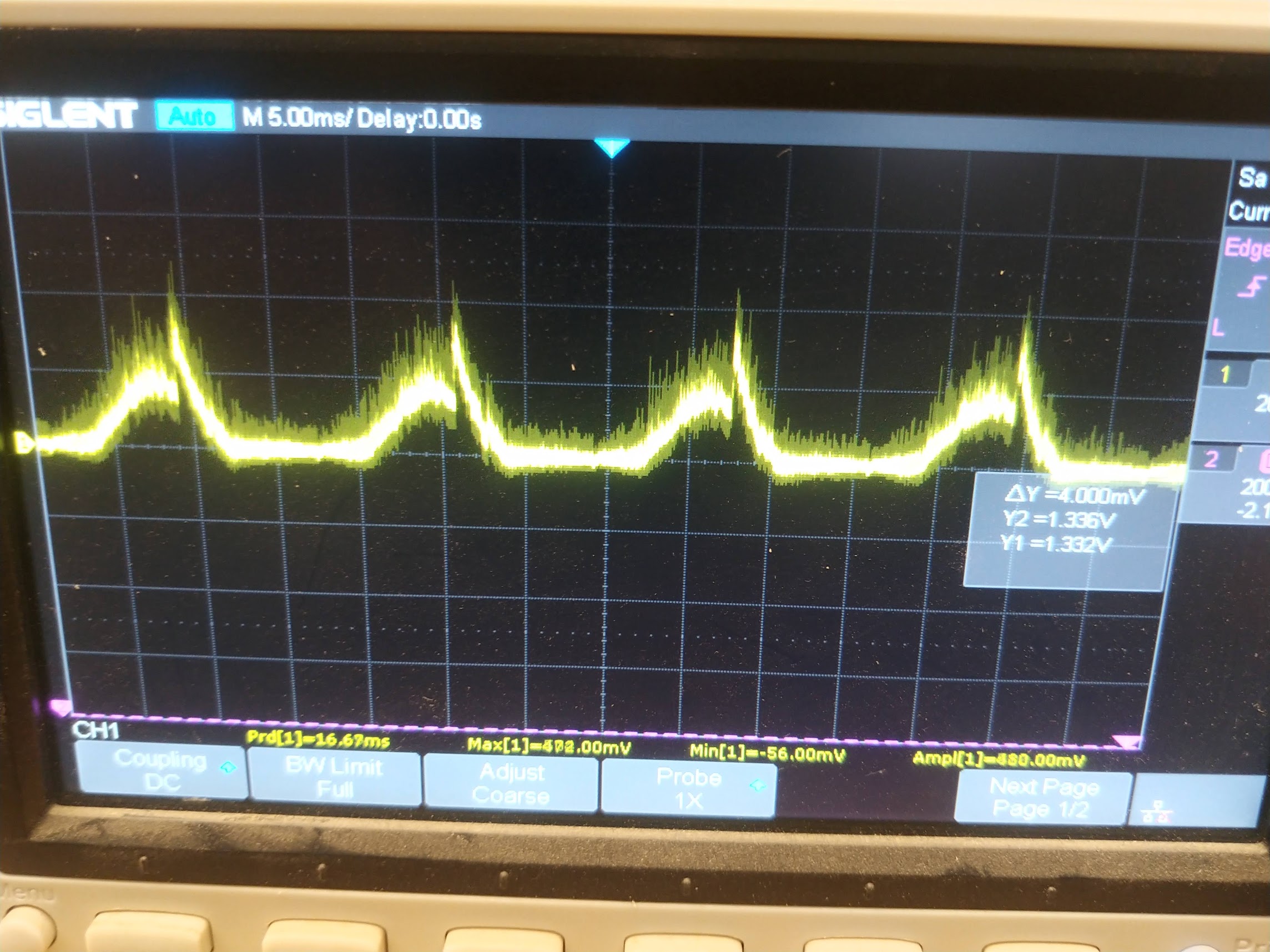
Task: Select the Auto trigger mode indicator
Action: click(x=195, y=117)
